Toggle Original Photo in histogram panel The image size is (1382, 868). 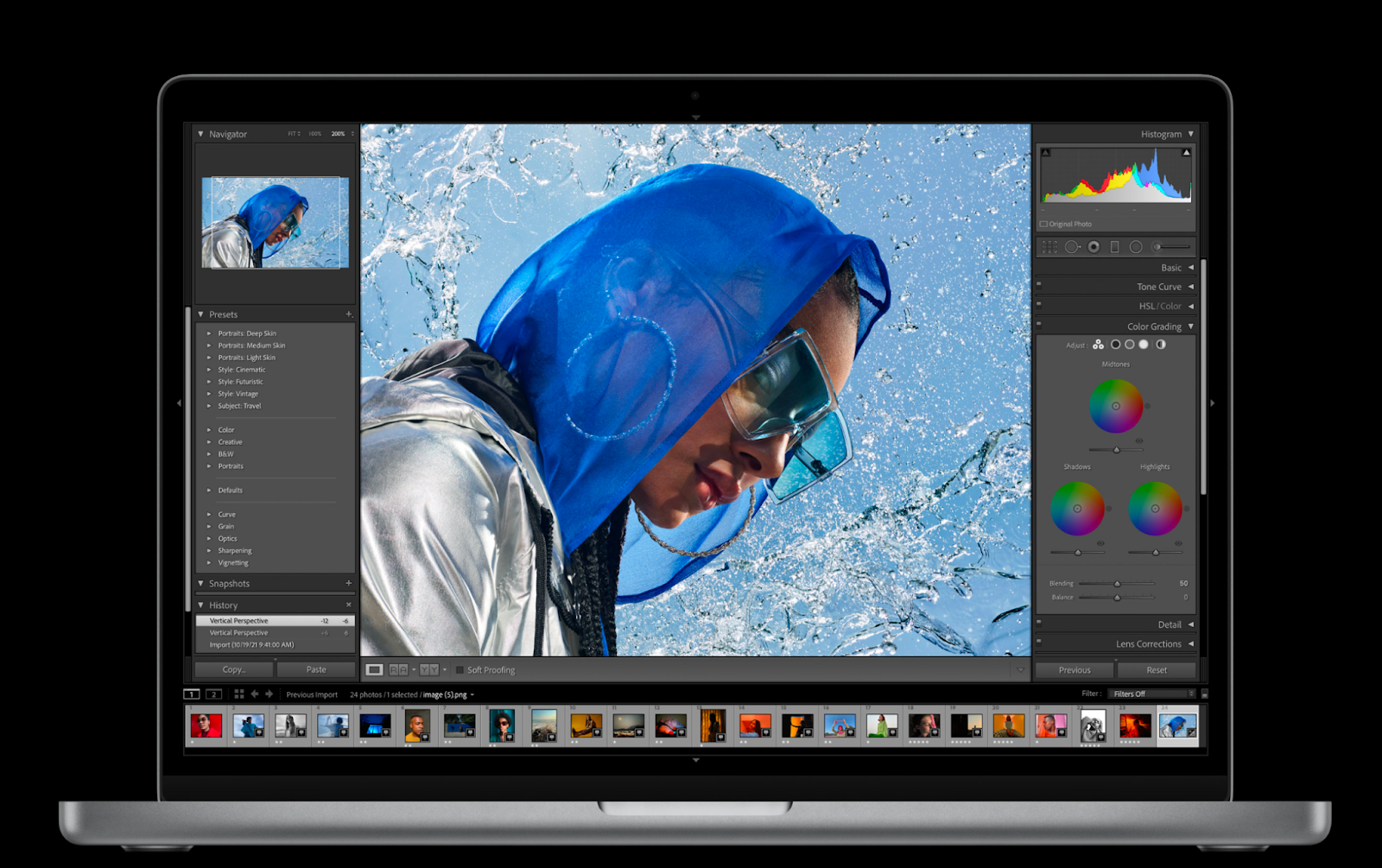1043,224
